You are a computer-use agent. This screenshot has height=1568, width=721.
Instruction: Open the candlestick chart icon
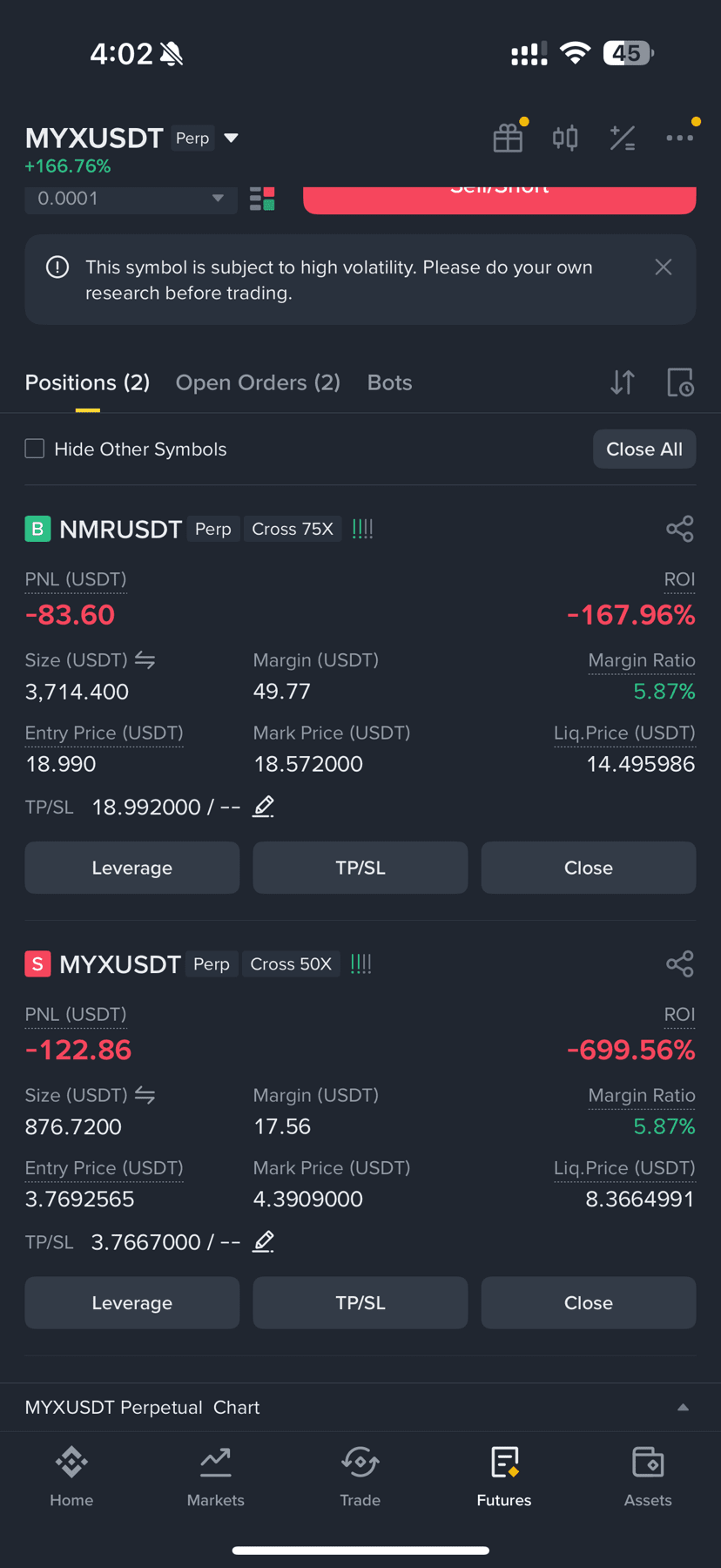click(x=565, y=139)
